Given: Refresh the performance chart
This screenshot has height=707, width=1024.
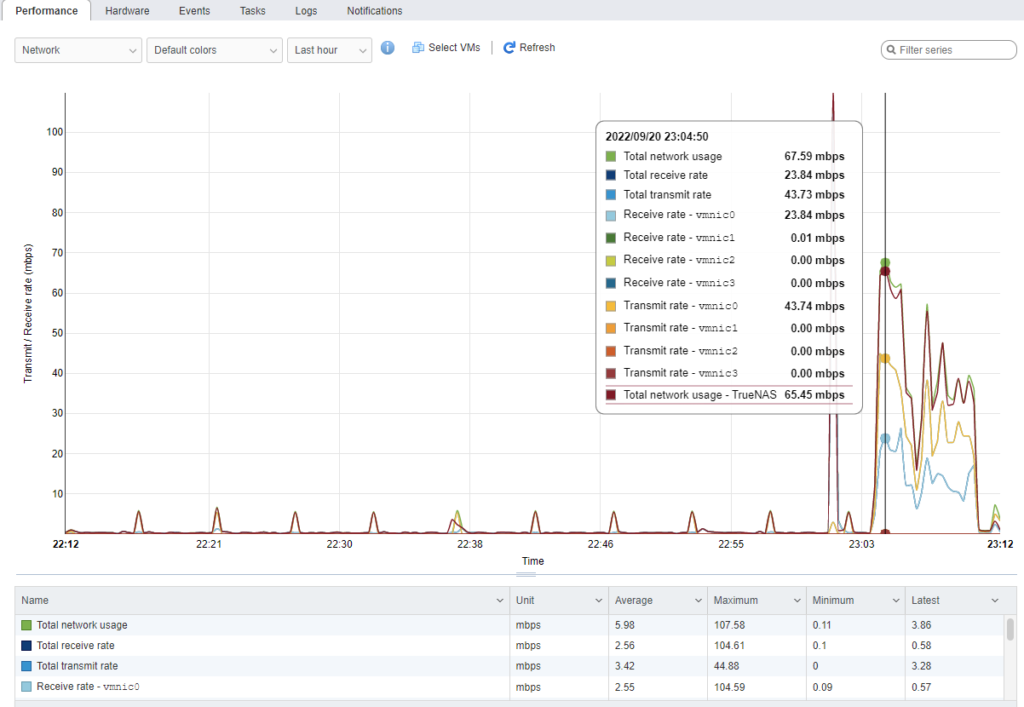Looking at the screenshot, I should 528,46.
